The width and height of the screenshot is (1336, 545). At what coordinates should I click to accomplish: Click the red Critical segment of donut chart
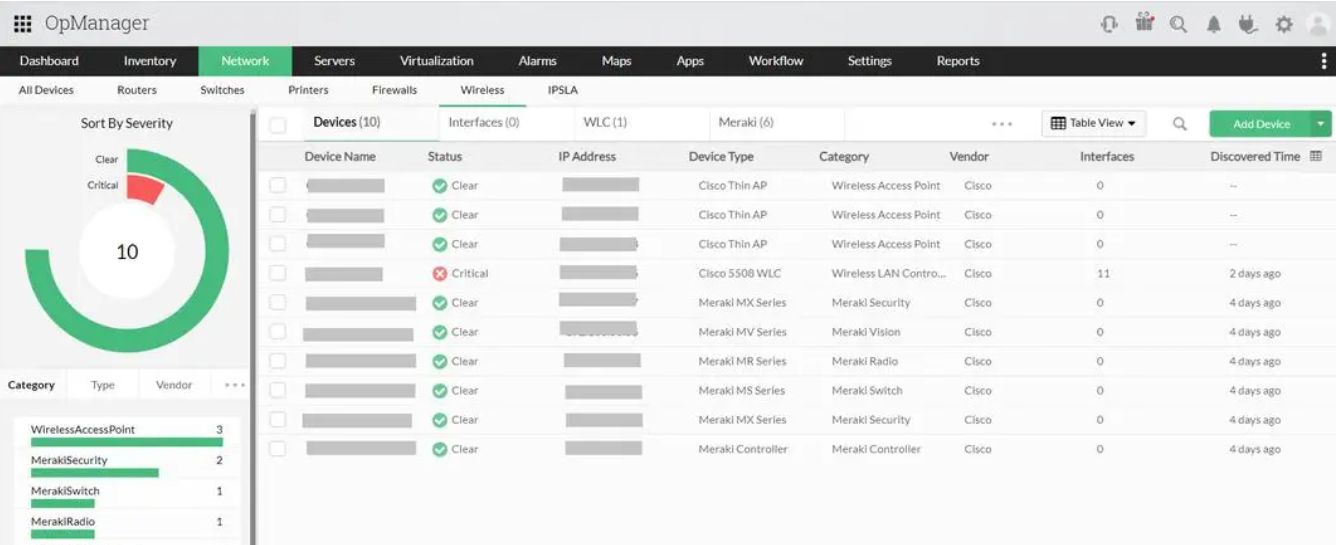[x=146, y=189]
